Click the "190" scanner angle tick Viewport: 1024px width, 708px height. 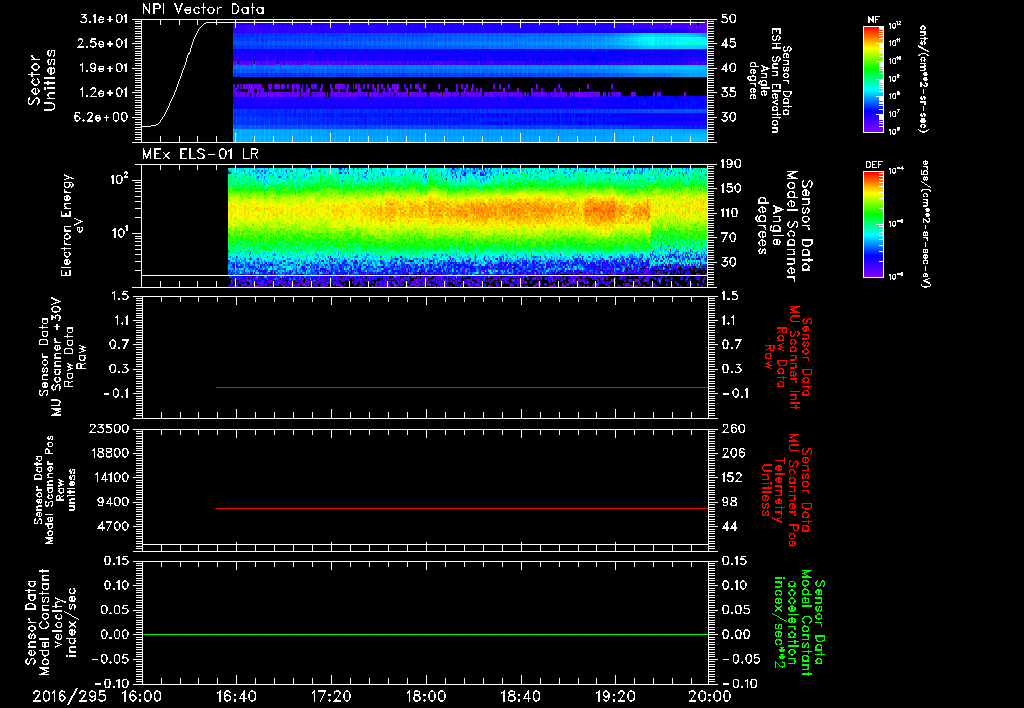coord(732,164)
